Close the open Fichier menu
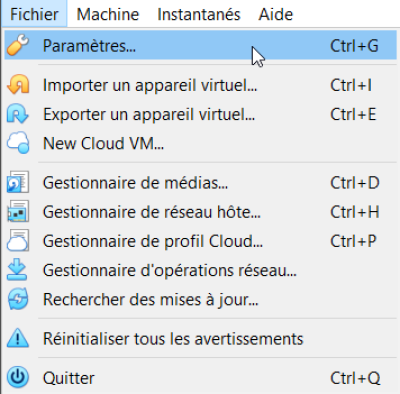This screenshot has width=400, height=394. [x=34, y=14]
